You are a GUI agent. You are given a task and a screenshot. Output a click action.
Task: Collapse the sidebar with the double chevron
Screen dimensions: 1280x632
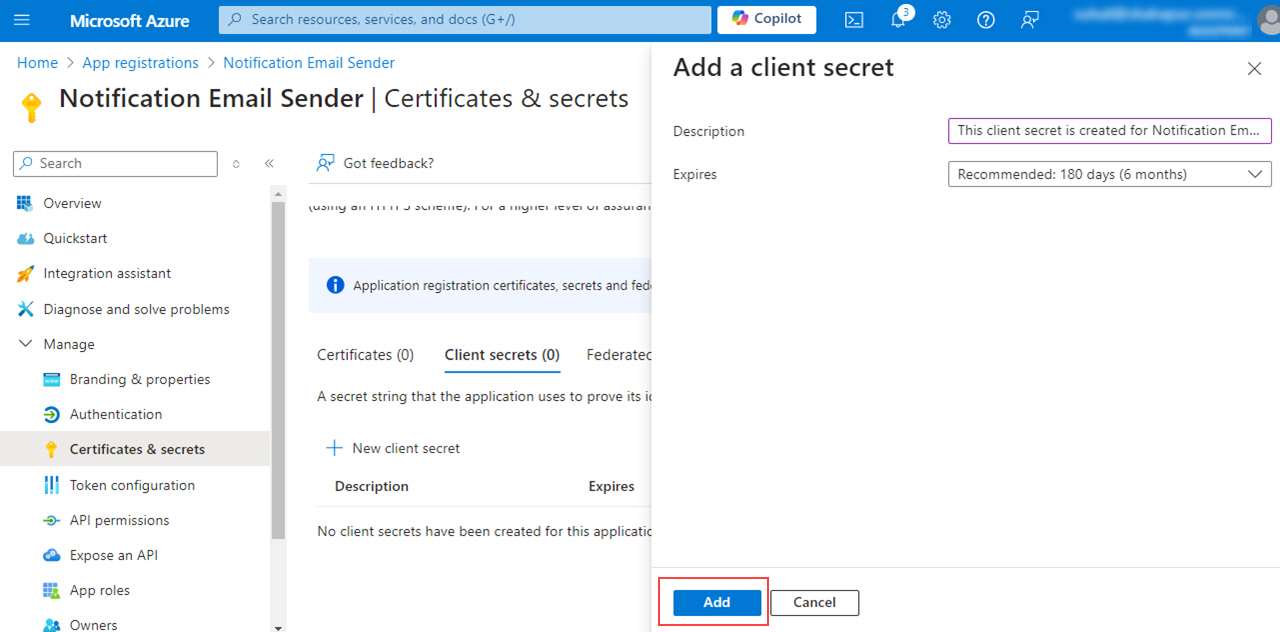pyautogui.click(x=269, y=163)
